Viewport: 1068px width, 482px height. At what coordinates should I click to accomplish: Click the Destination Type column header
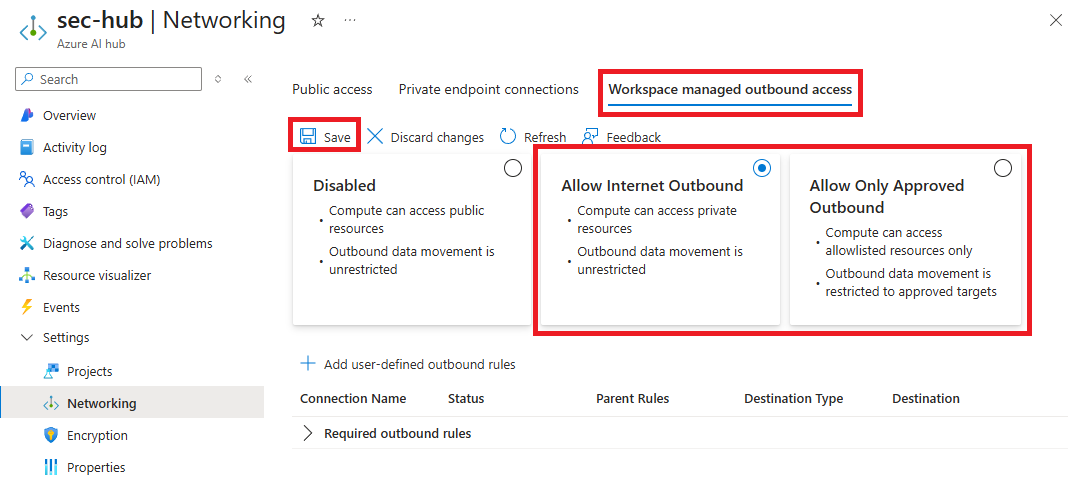[x=794, y=398]
